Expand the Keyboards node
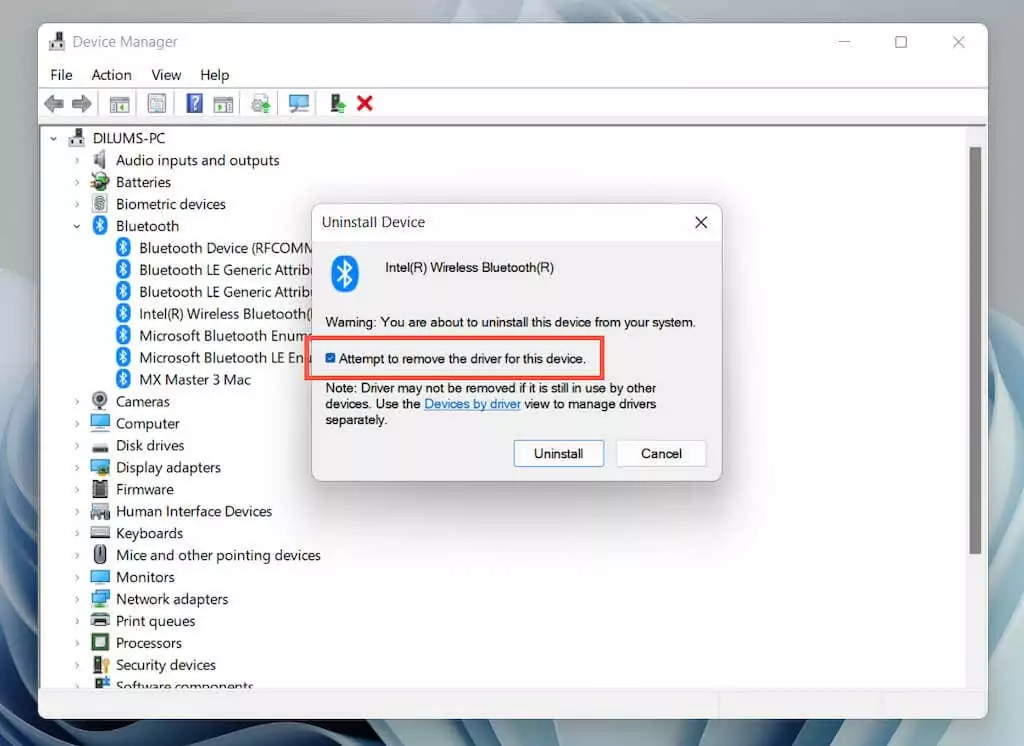Viewport: 1024px width, 746px height. pyautogui.click(x=76, y=533)
